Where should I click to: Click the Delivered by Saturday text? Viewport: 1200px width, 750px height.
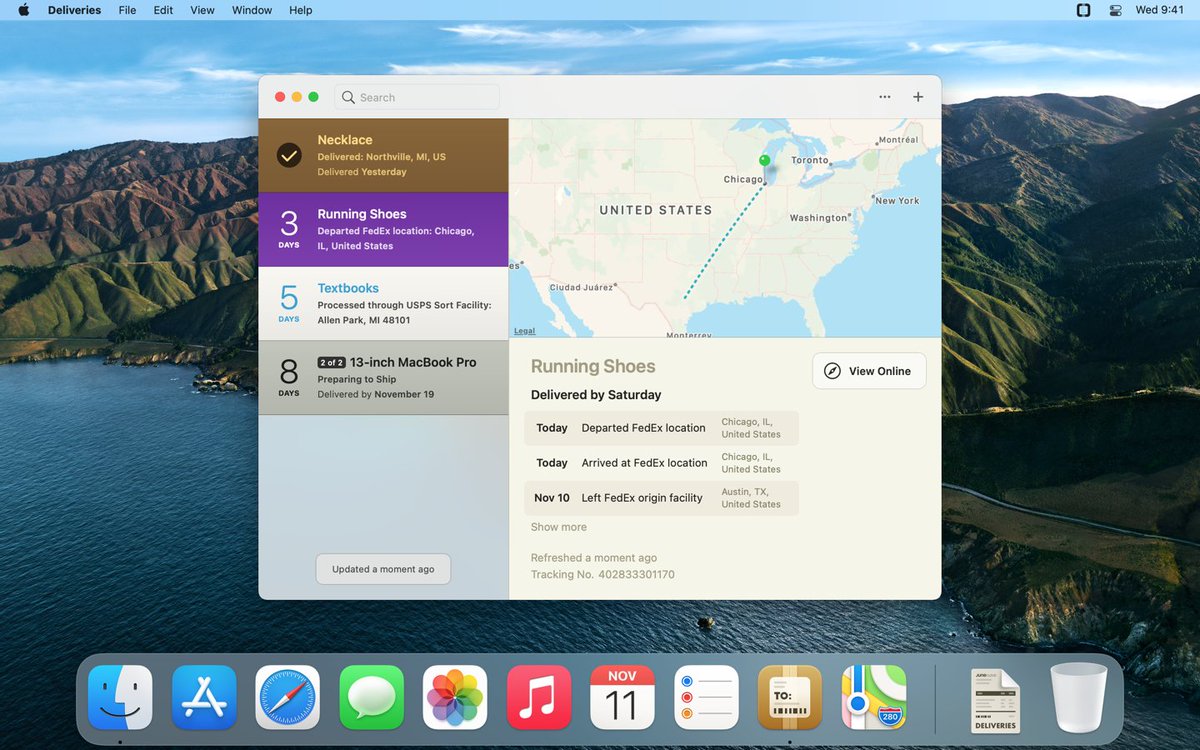pos(596,395)
